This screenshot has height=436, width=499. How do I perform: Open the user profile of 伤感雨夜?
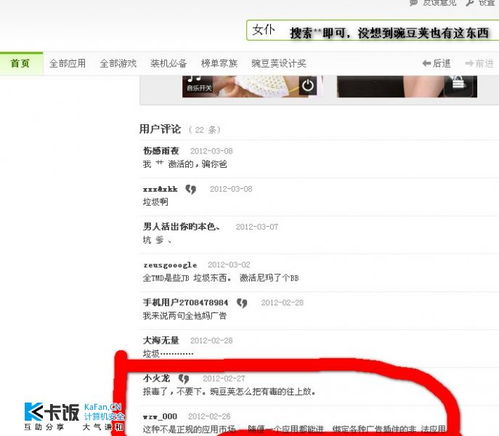click(161, 151)
